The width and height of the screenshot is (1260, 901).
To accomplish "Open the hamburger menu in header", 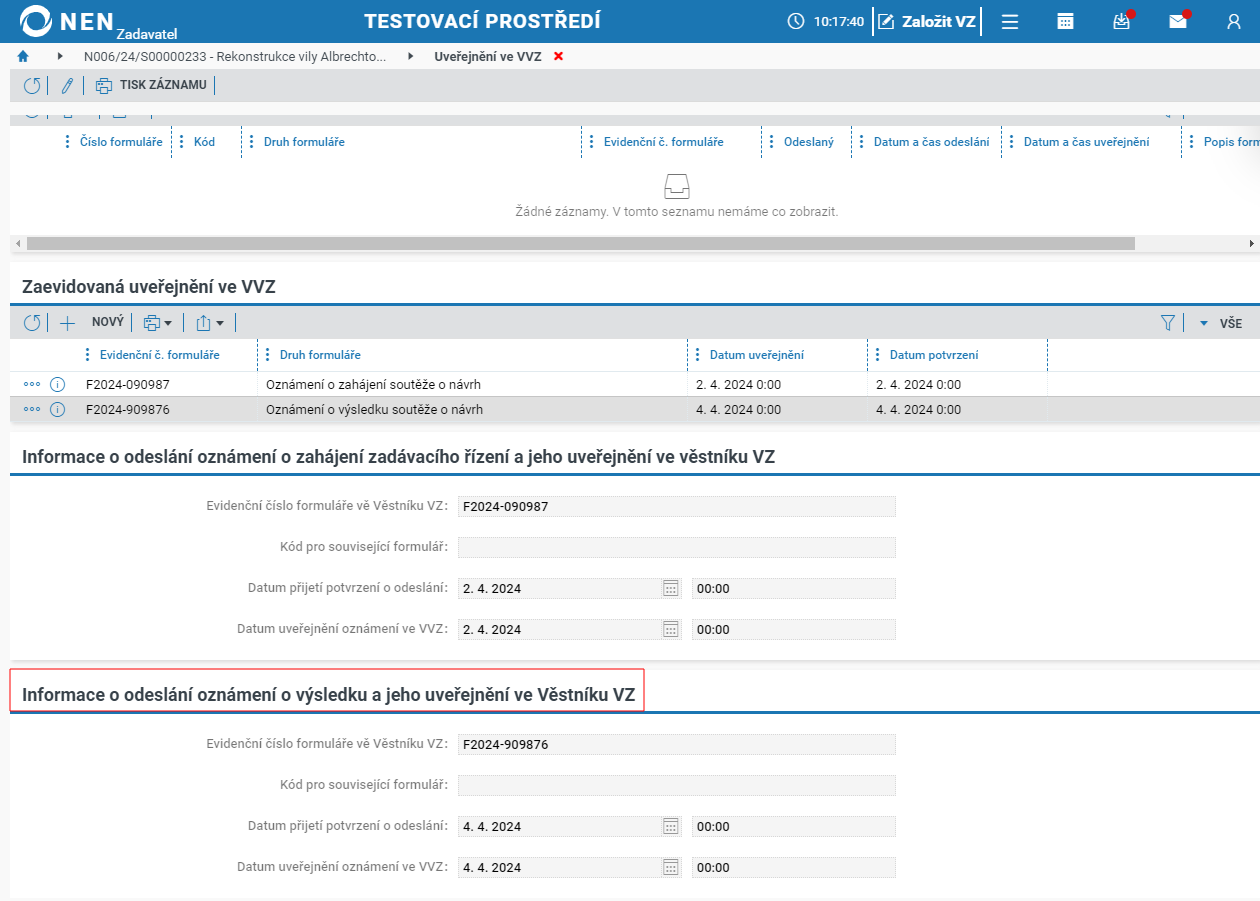I will coord(1010,21).
